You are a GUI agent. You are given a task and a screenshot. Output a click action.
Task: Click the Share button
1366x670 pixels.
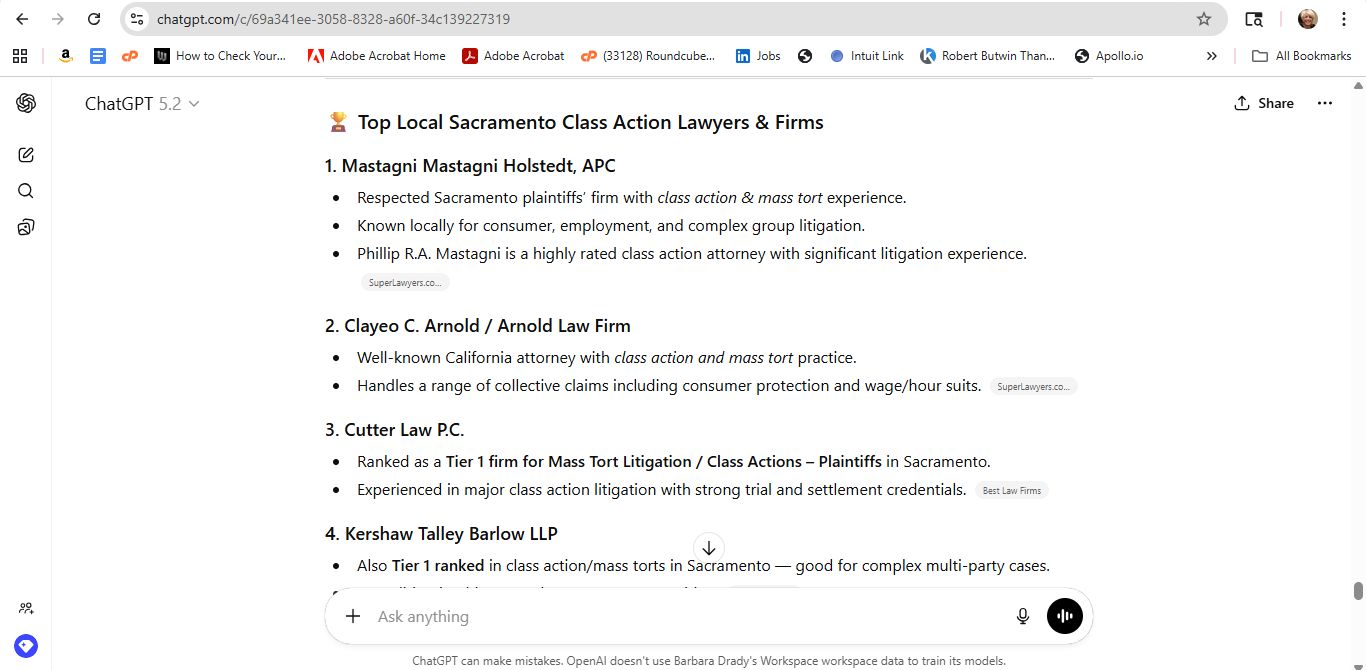coord(1264,103)
